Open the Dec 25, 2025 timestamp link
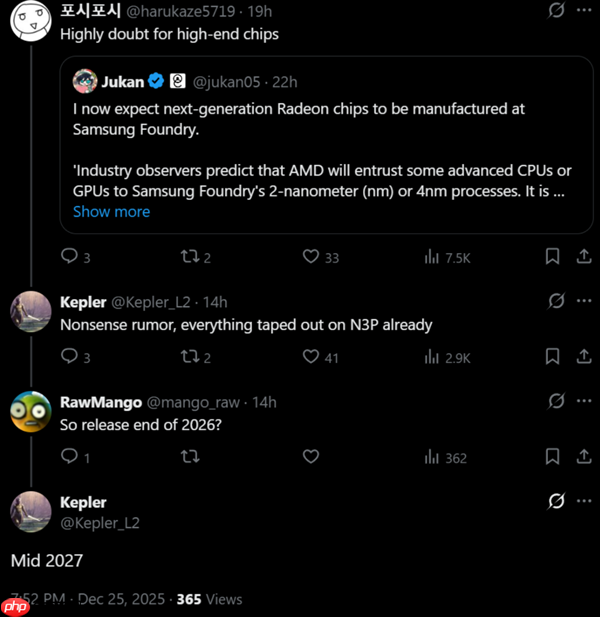This screenshot has height=617, width=600. click(122, 599)
